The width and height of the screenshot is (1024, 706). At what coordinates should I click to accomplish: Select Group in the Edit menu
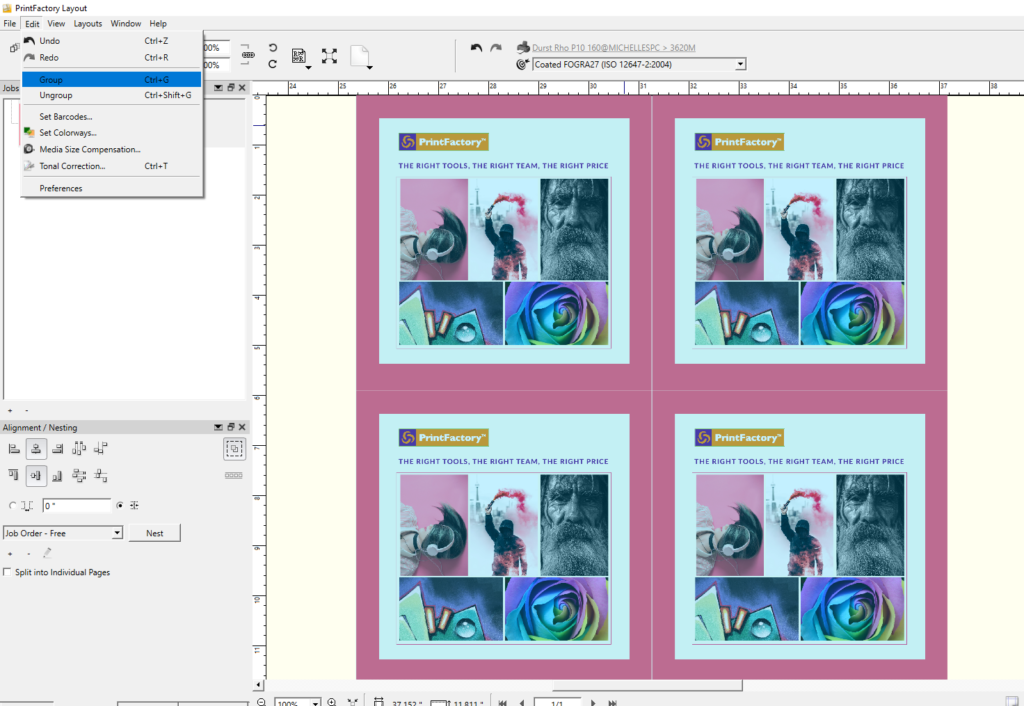(112, 80)
